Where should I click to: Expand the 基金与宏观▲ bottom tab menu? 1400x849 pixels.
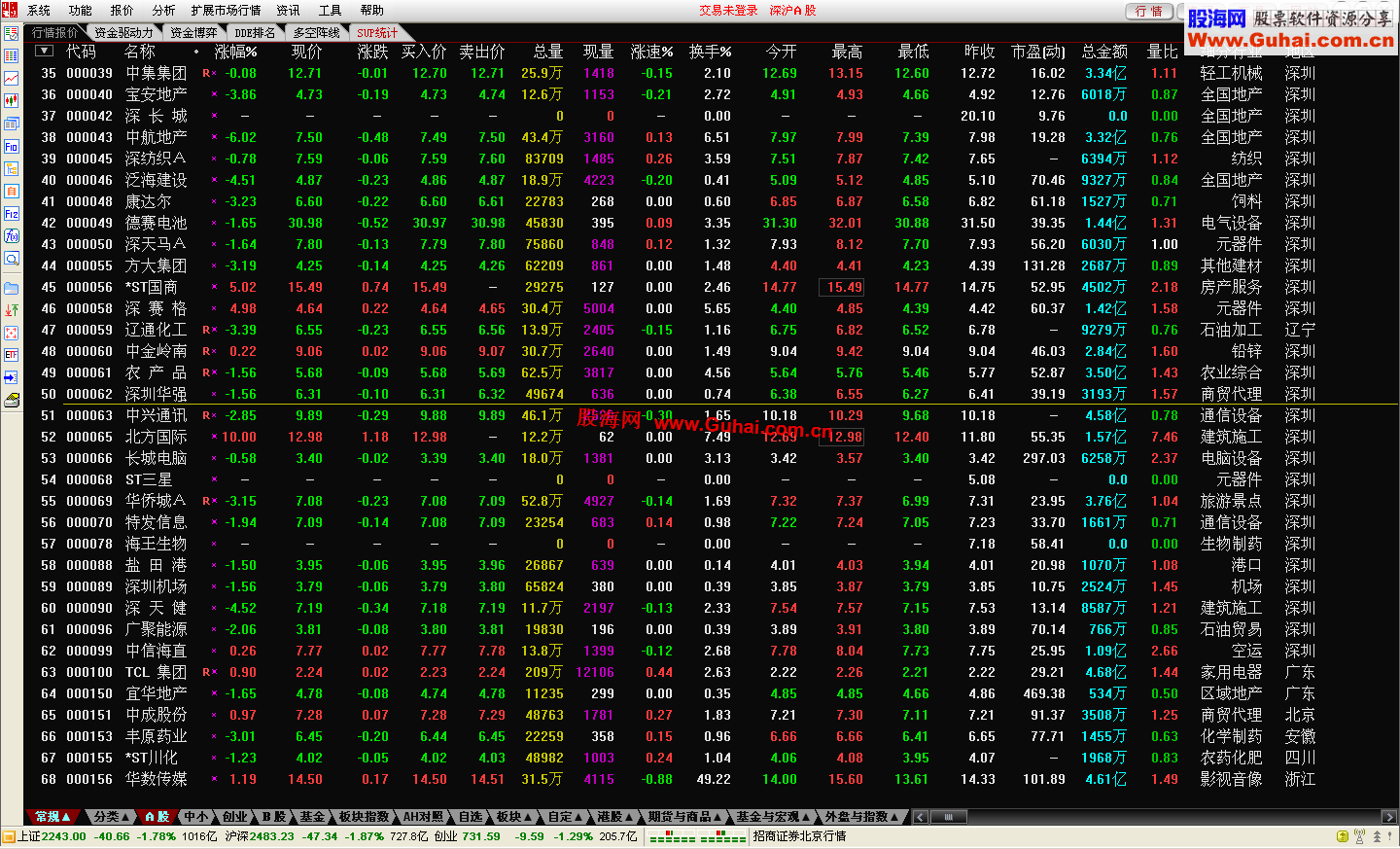(773, 817)
